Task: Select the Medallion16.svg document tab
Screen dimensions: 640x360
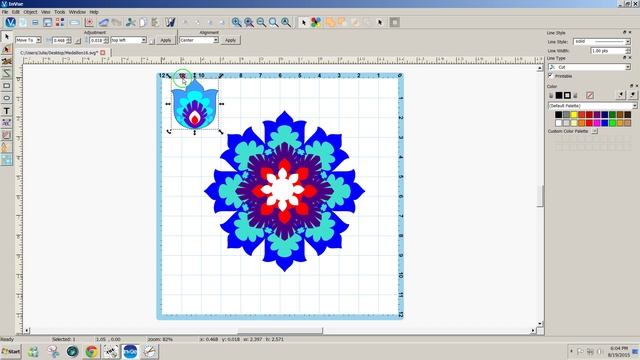Action: (59, 53)
